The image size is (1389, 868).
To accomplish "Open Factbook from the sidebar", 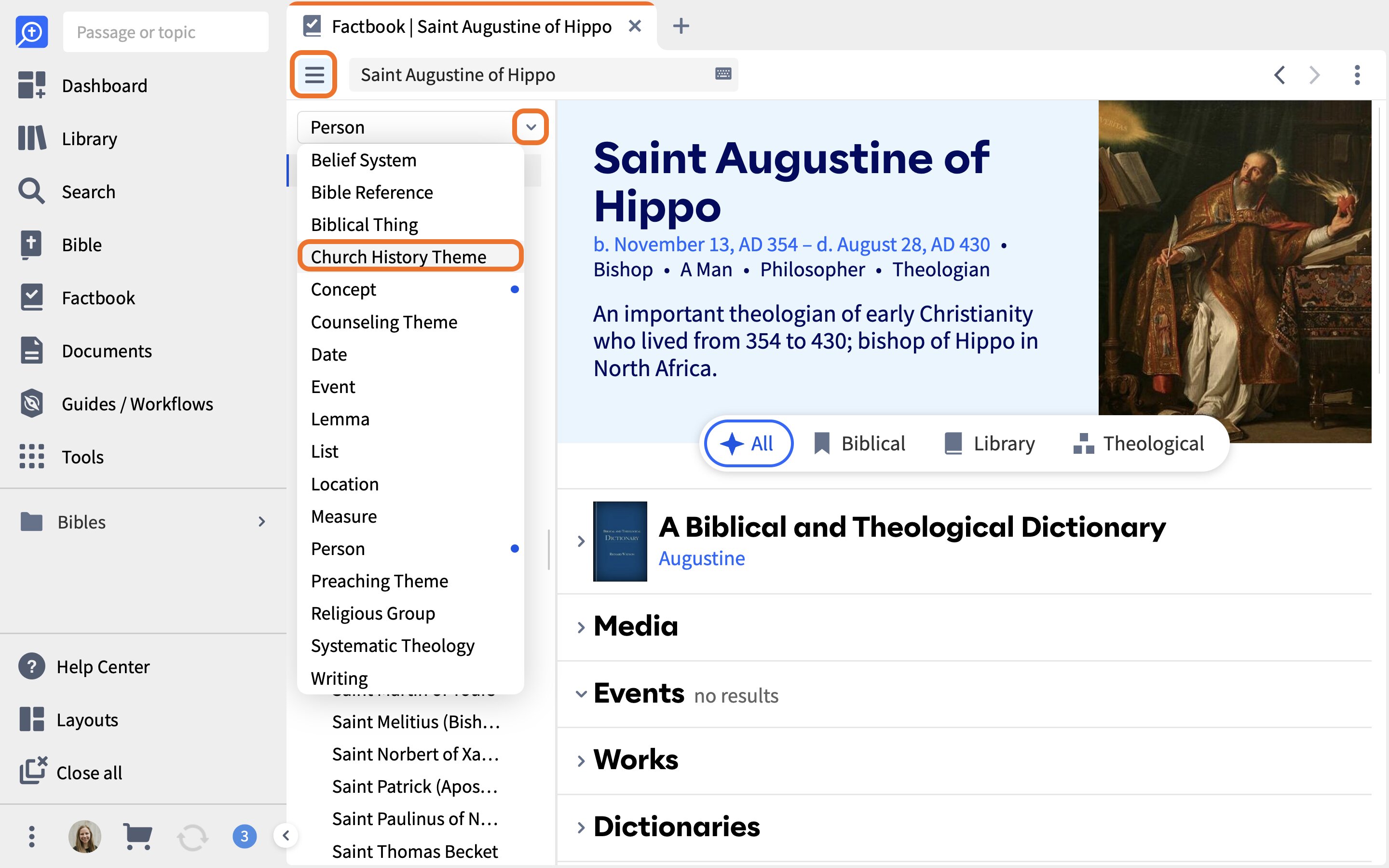I will point(77,298).
